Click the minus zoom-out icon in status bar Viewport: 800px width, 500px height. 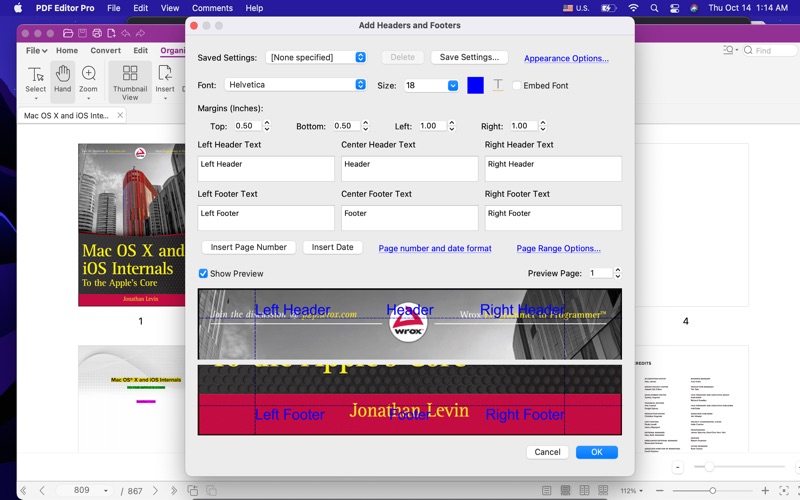(660, 491)
